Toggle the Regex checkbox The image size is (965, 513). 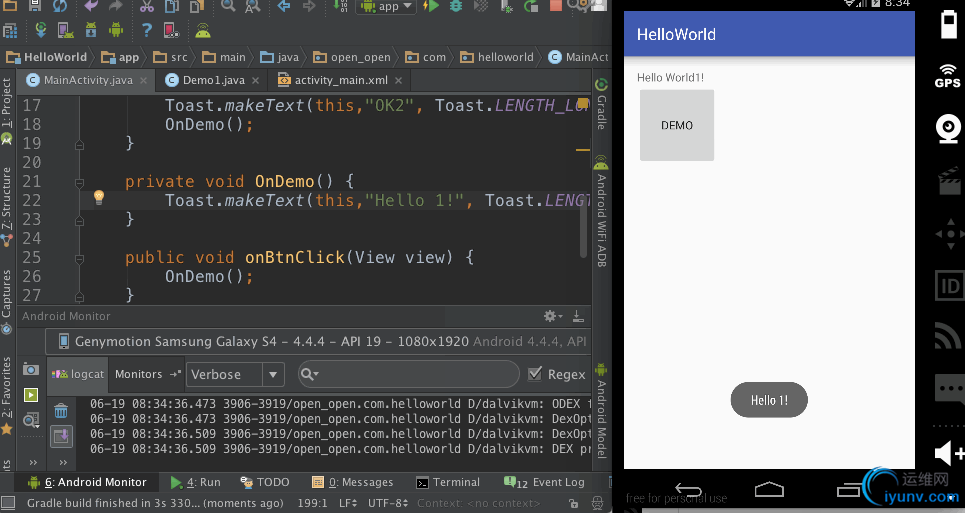pyautogui.click(x=535, y=373)
